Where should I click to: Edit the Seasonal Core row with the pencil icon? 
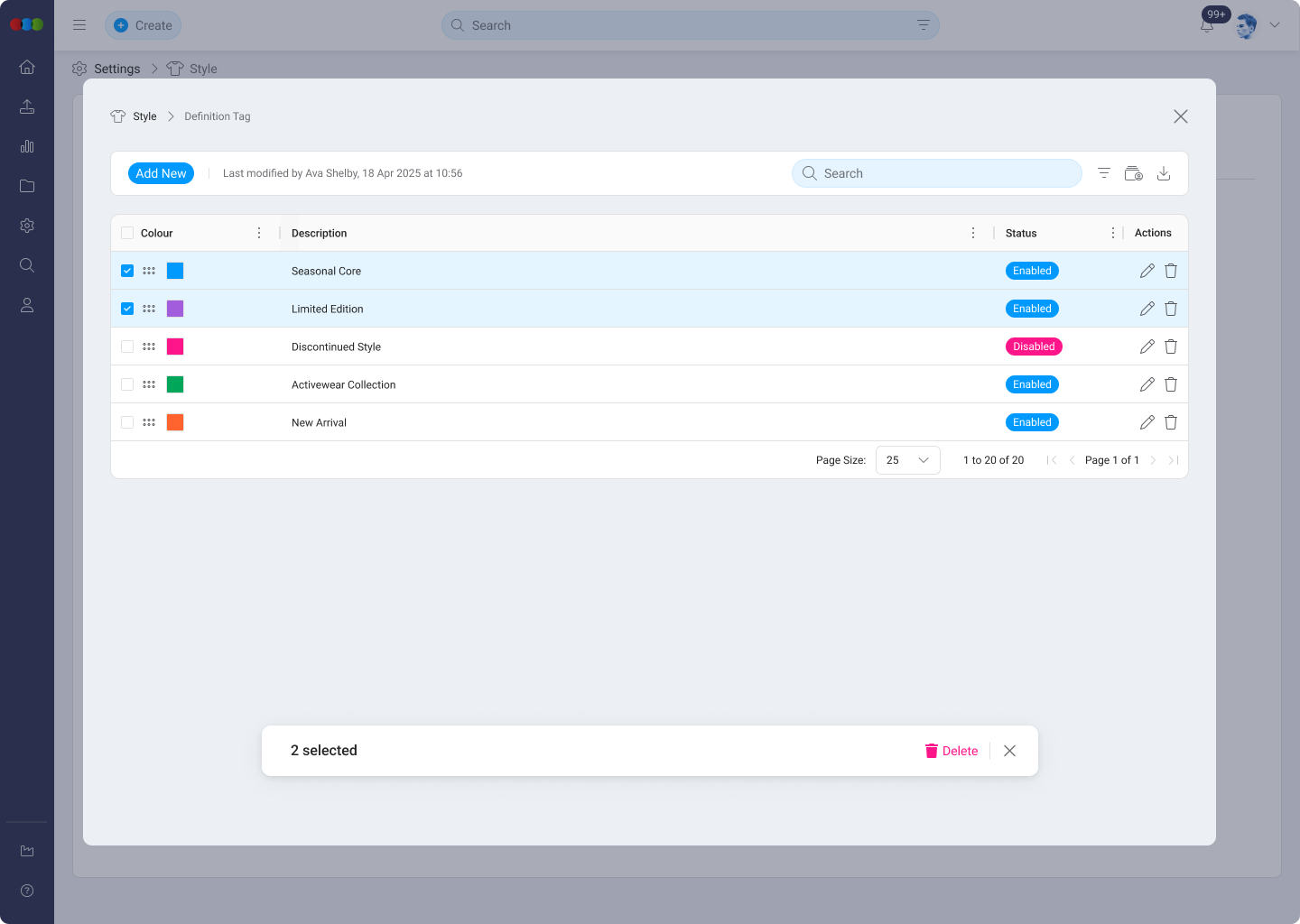coord(1147,271)
